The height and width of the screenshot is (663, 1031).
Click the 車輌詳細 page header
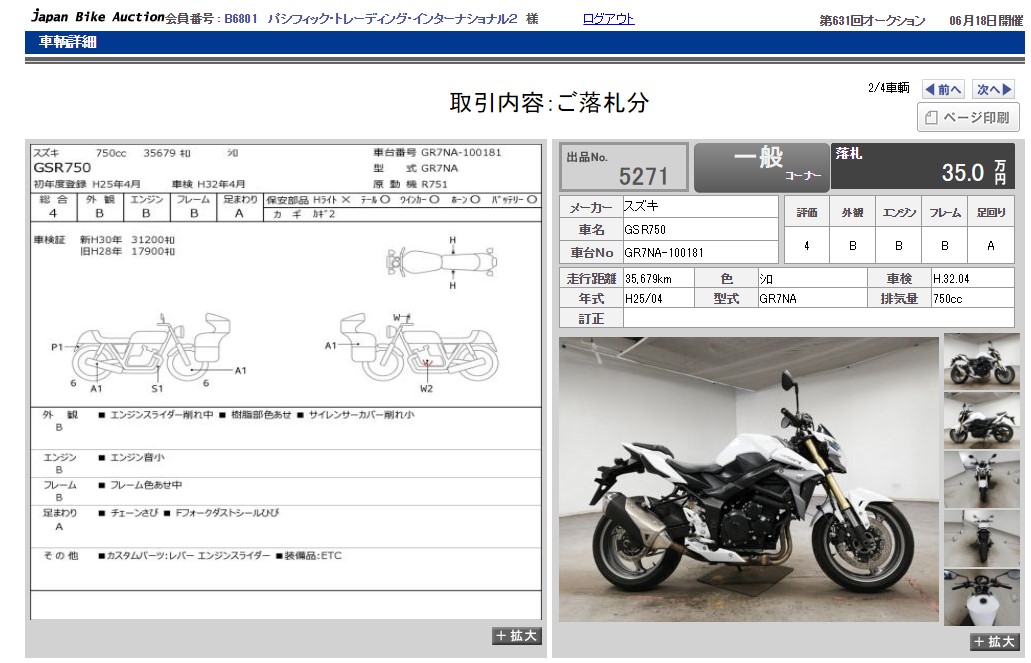[x=68, y=42]
